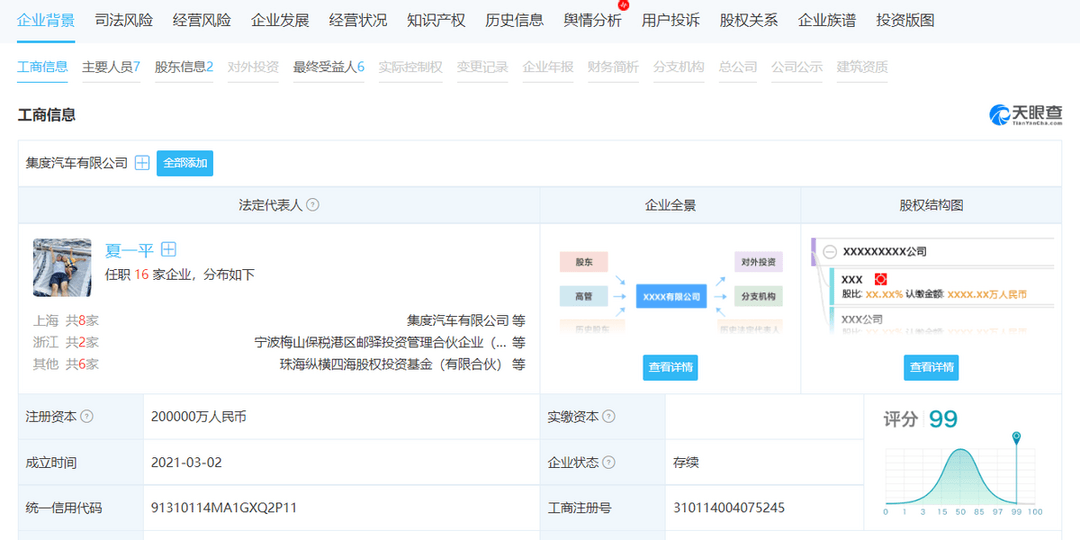Image resolution: width=1080 pixels, height=540 pixels.
Task: Click 查看详情 under 企业全景
Action: pos(670,368)
